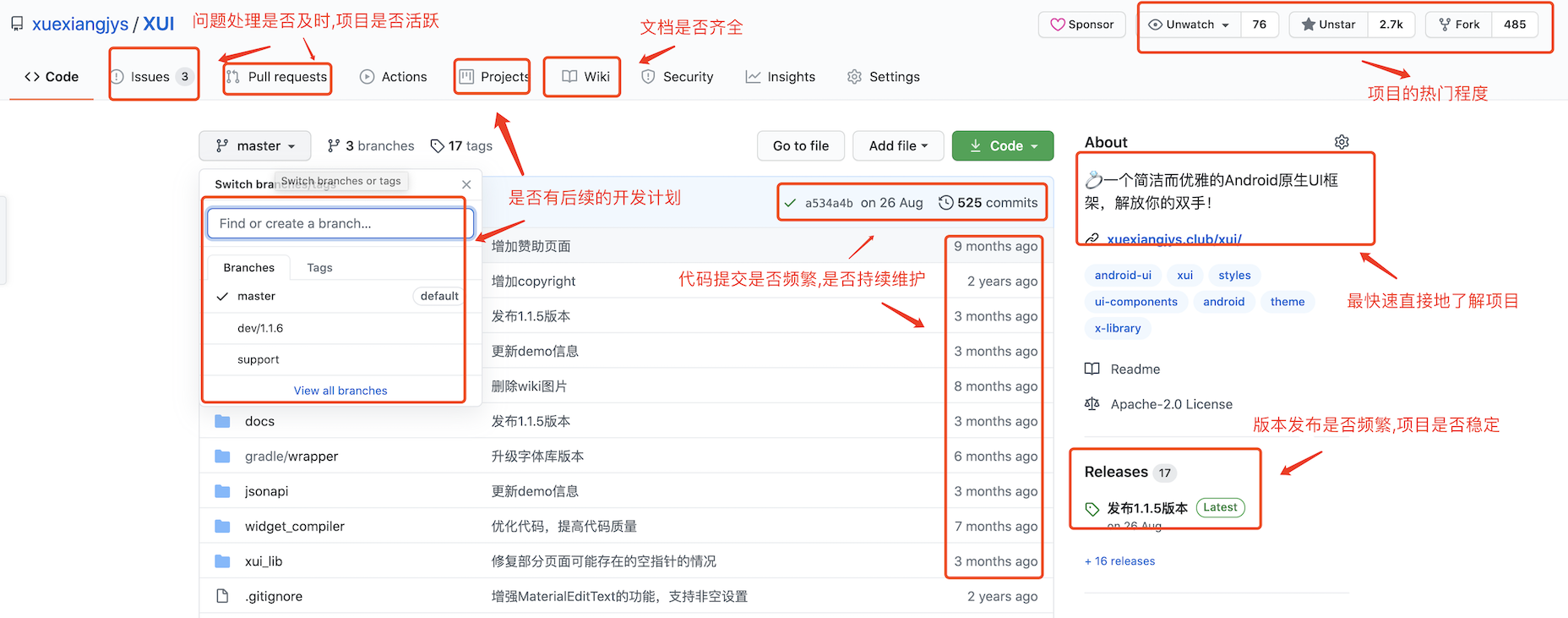Open the 76 watchers count

click(1260, 25)
